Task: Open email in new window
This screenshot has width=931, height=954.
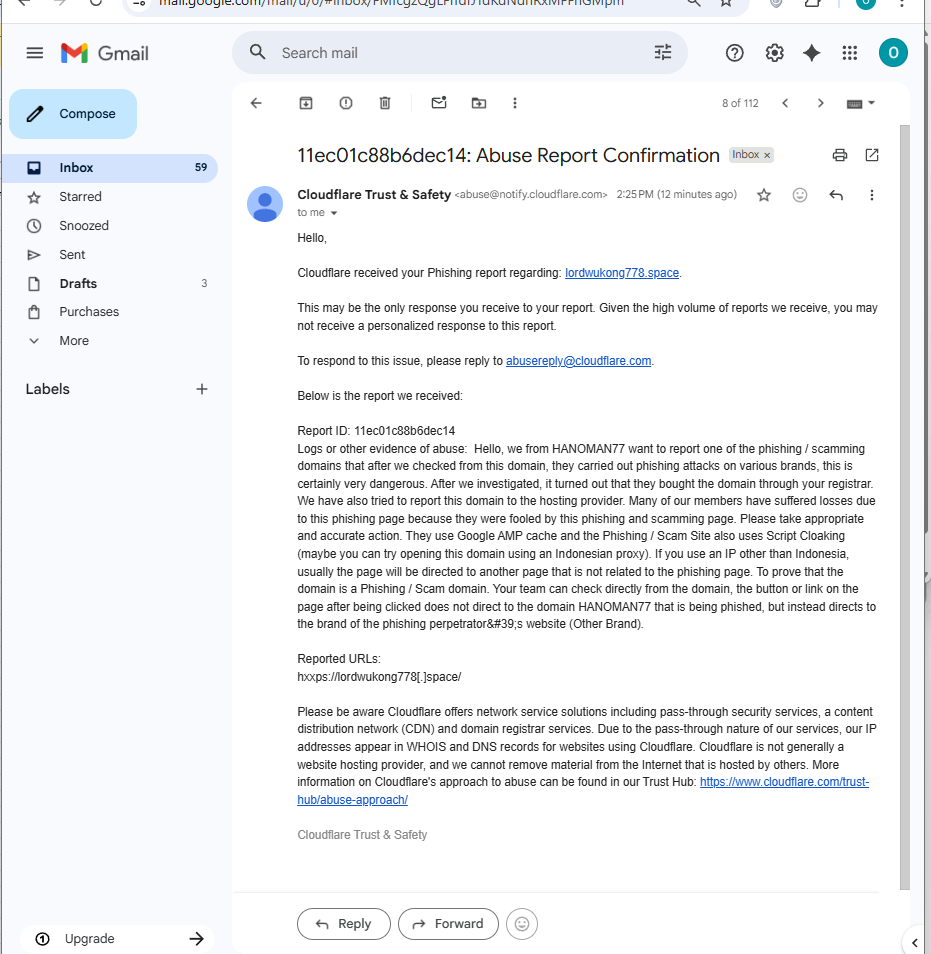Action: point(871,155)
